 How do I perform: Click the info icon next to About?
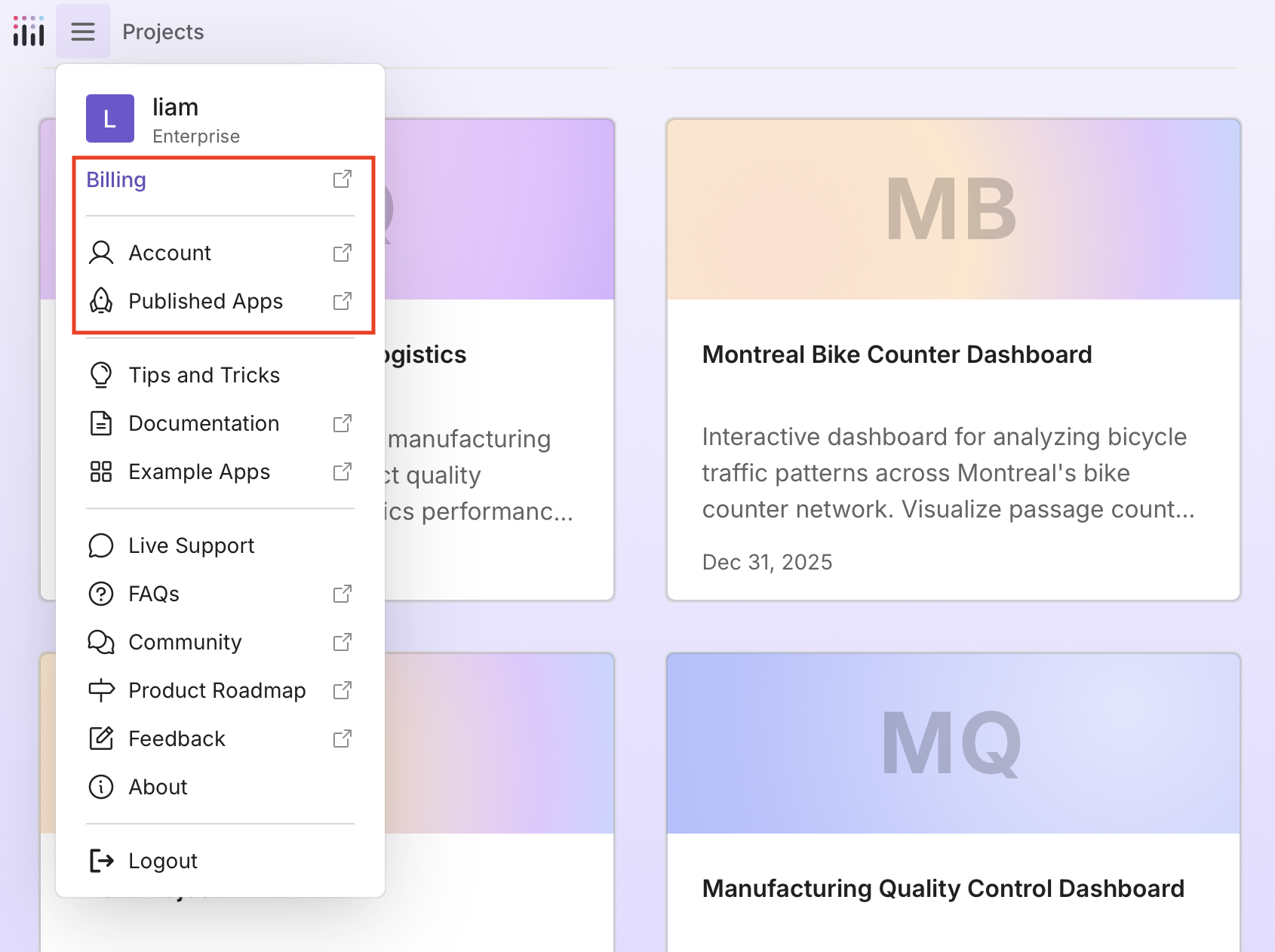(100, 787)
